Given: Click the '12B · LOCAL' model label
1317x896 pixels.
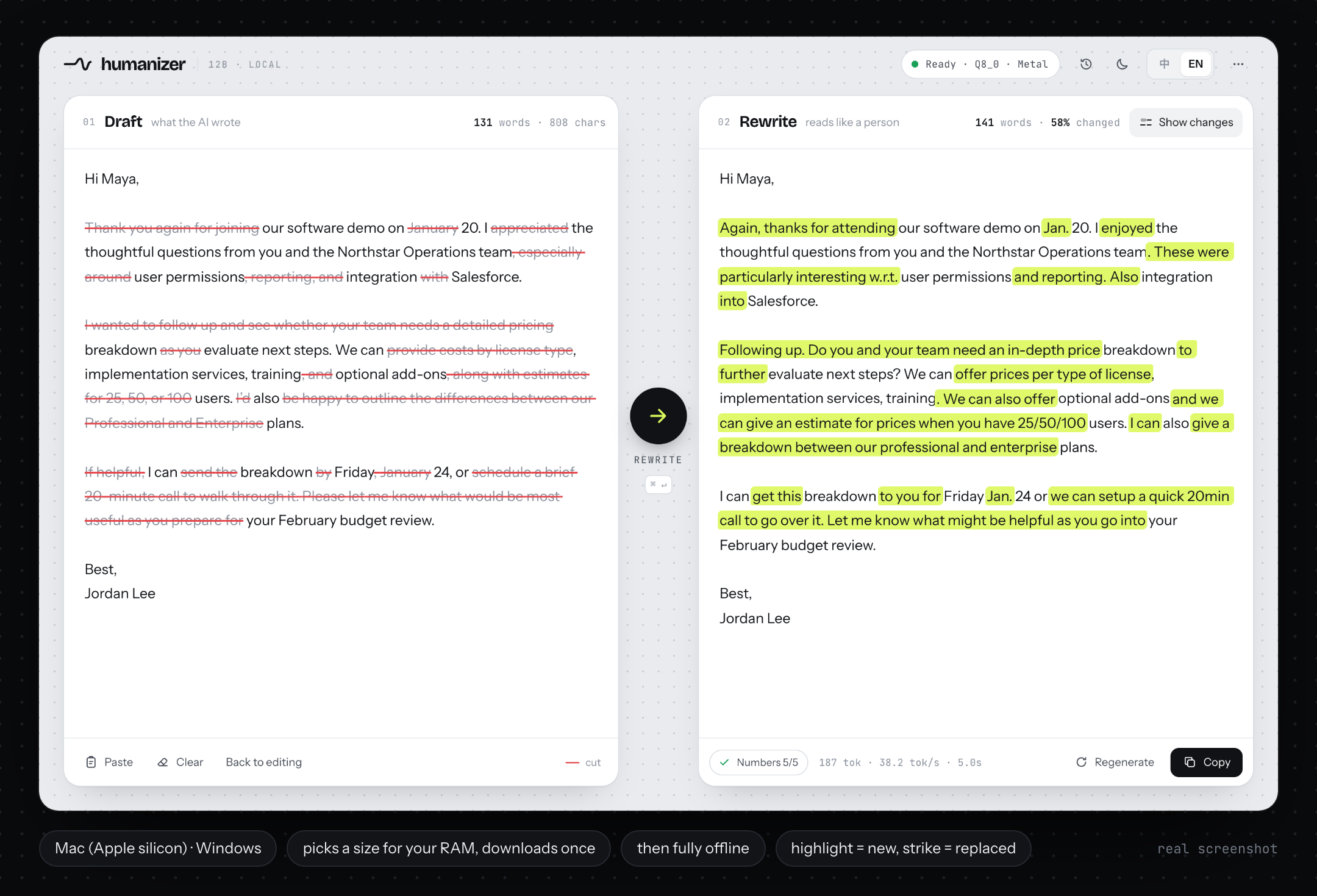Looking at the screenshot, I should (x=244, y=65).
